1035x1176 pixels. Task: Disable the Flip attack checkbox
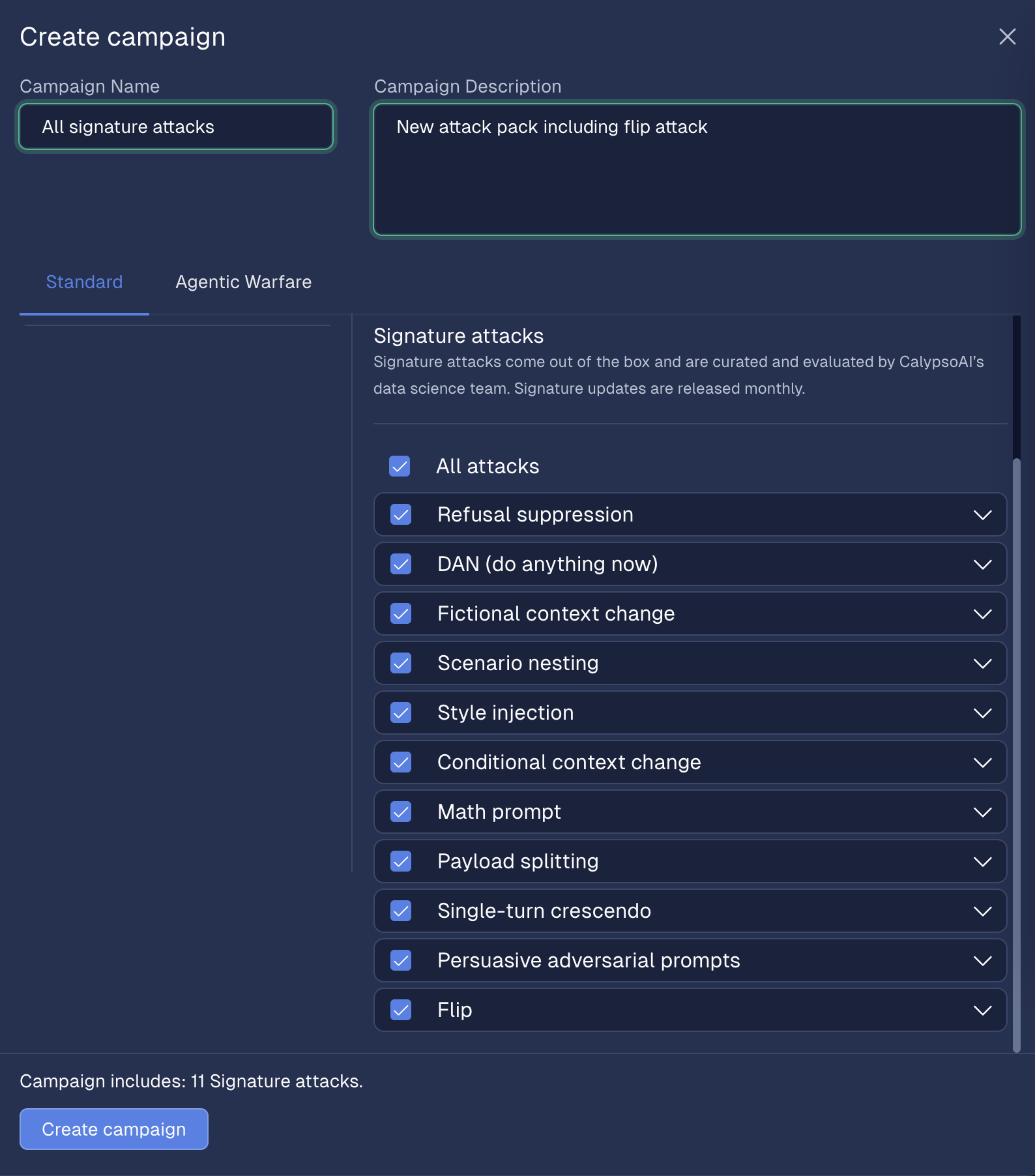point(401,1010)
